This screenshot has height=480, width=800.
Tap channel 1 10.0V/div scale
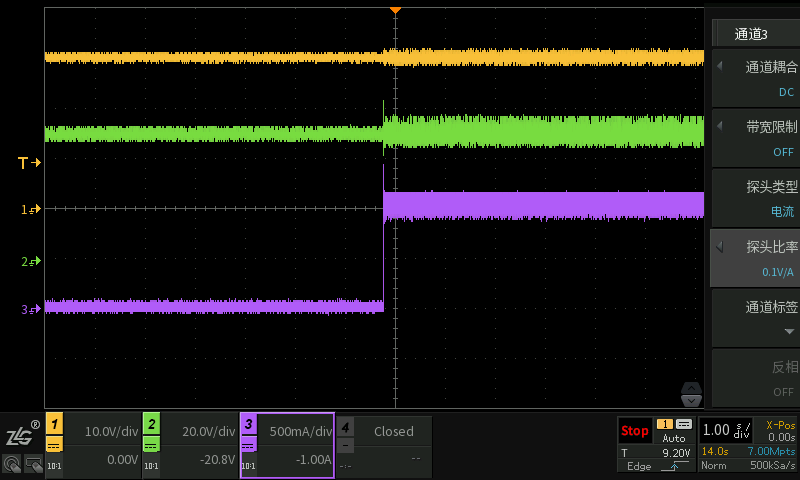click(x=111, y=432)
